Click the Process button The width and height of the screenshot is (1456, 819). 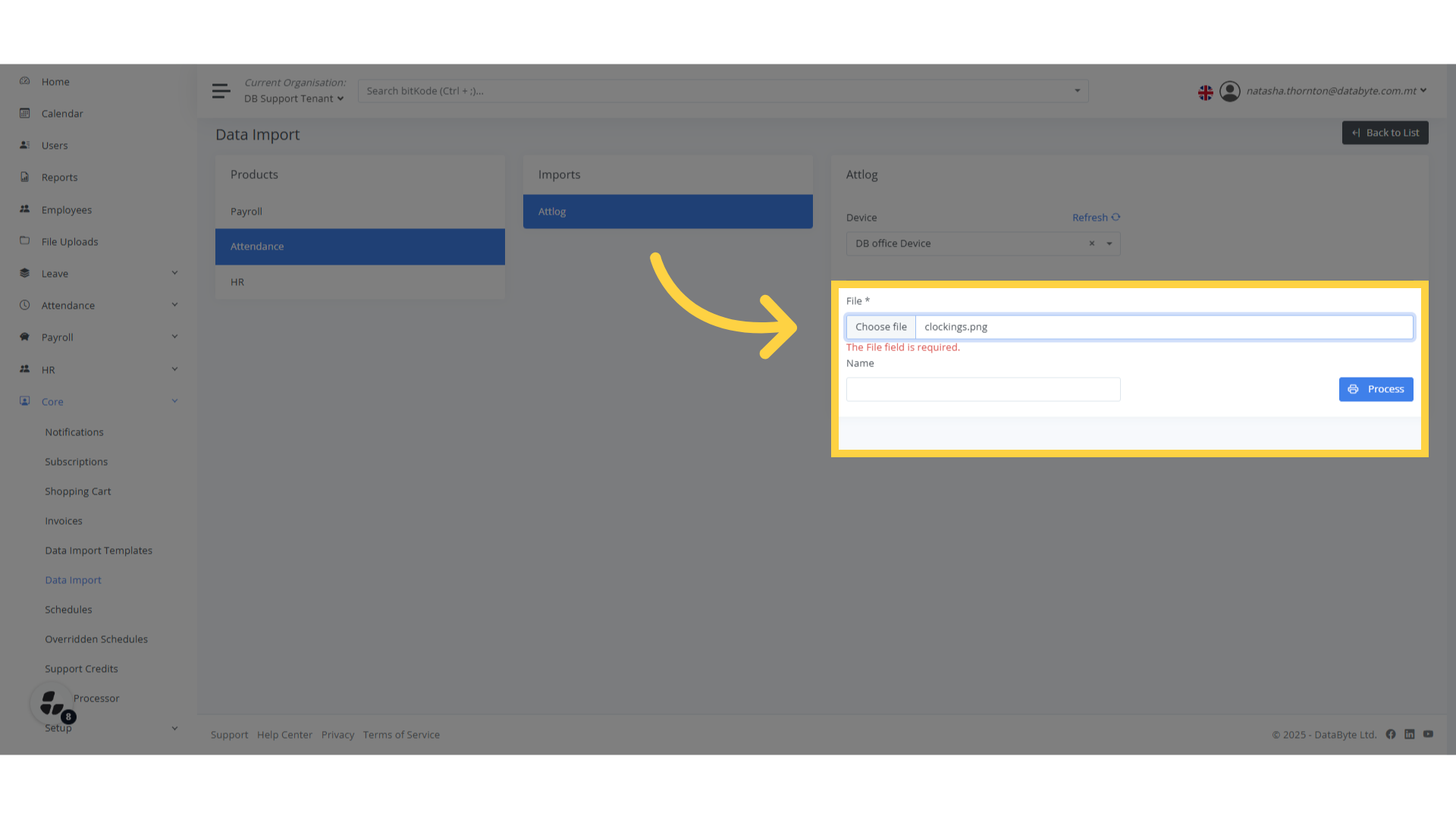(x=1376, y=389)
